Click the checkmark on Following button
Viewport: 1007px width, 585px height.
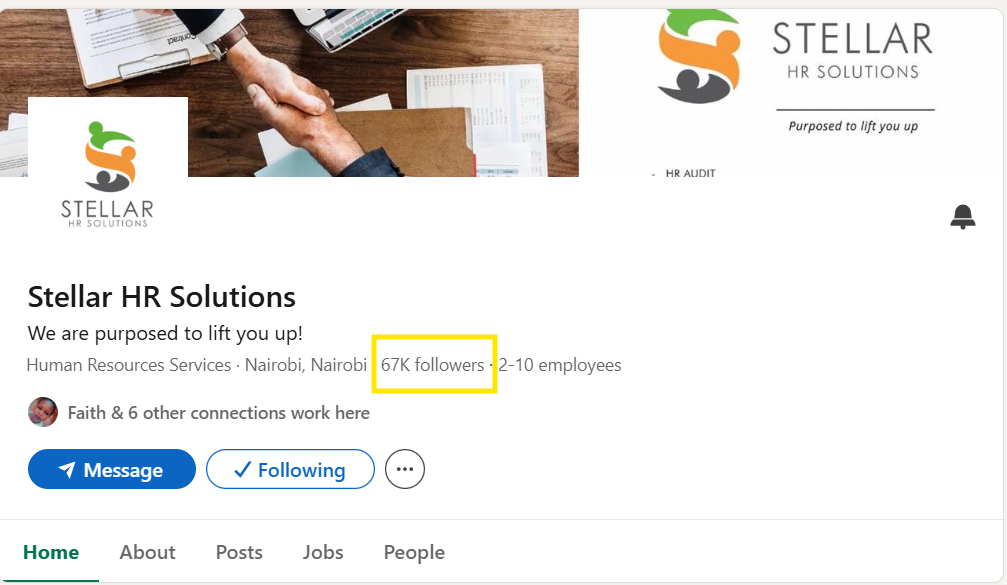pyautogui.click(x=241, y=469)
